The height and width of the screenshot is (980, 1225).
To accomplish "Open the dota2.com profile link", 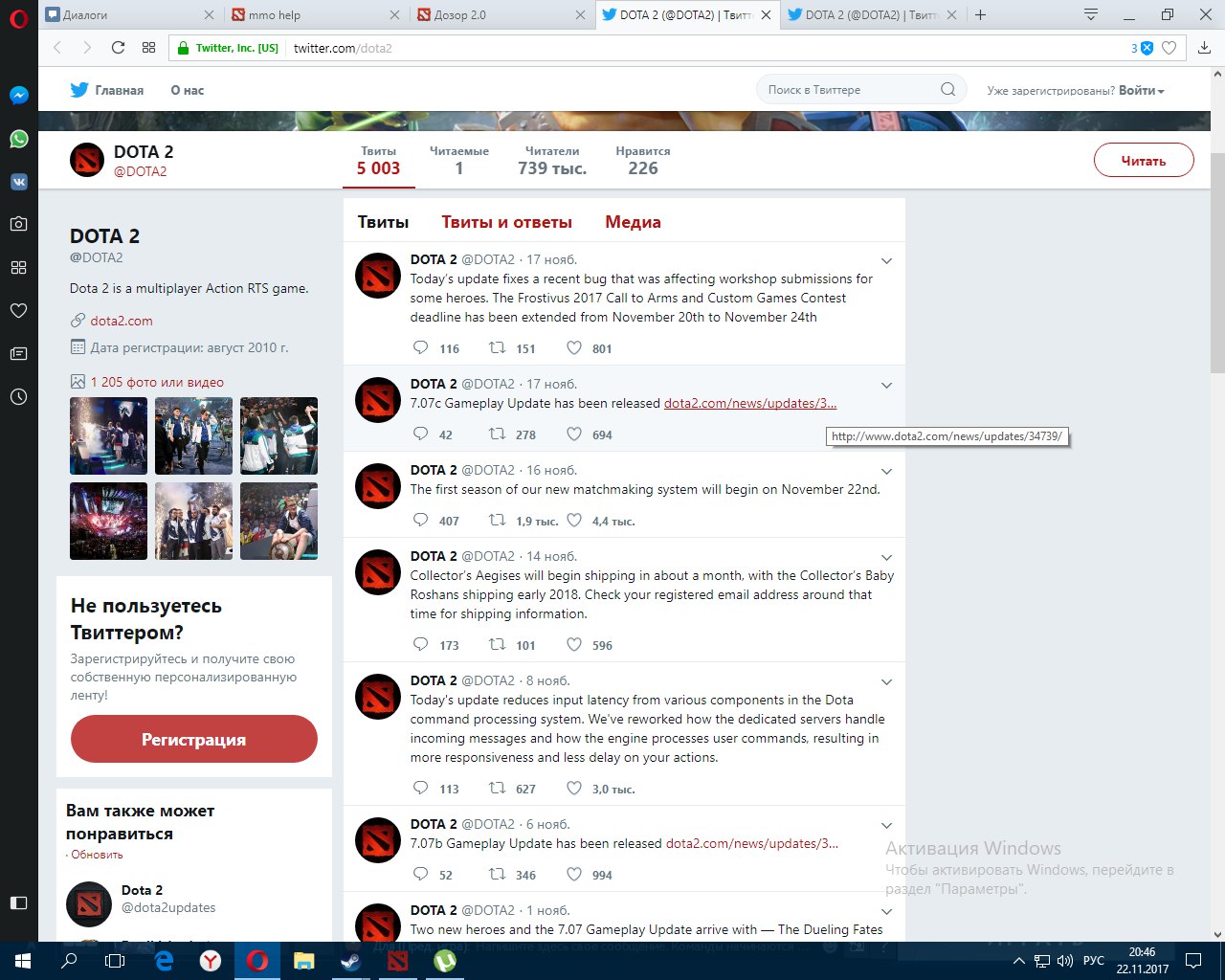I will 122,321.
